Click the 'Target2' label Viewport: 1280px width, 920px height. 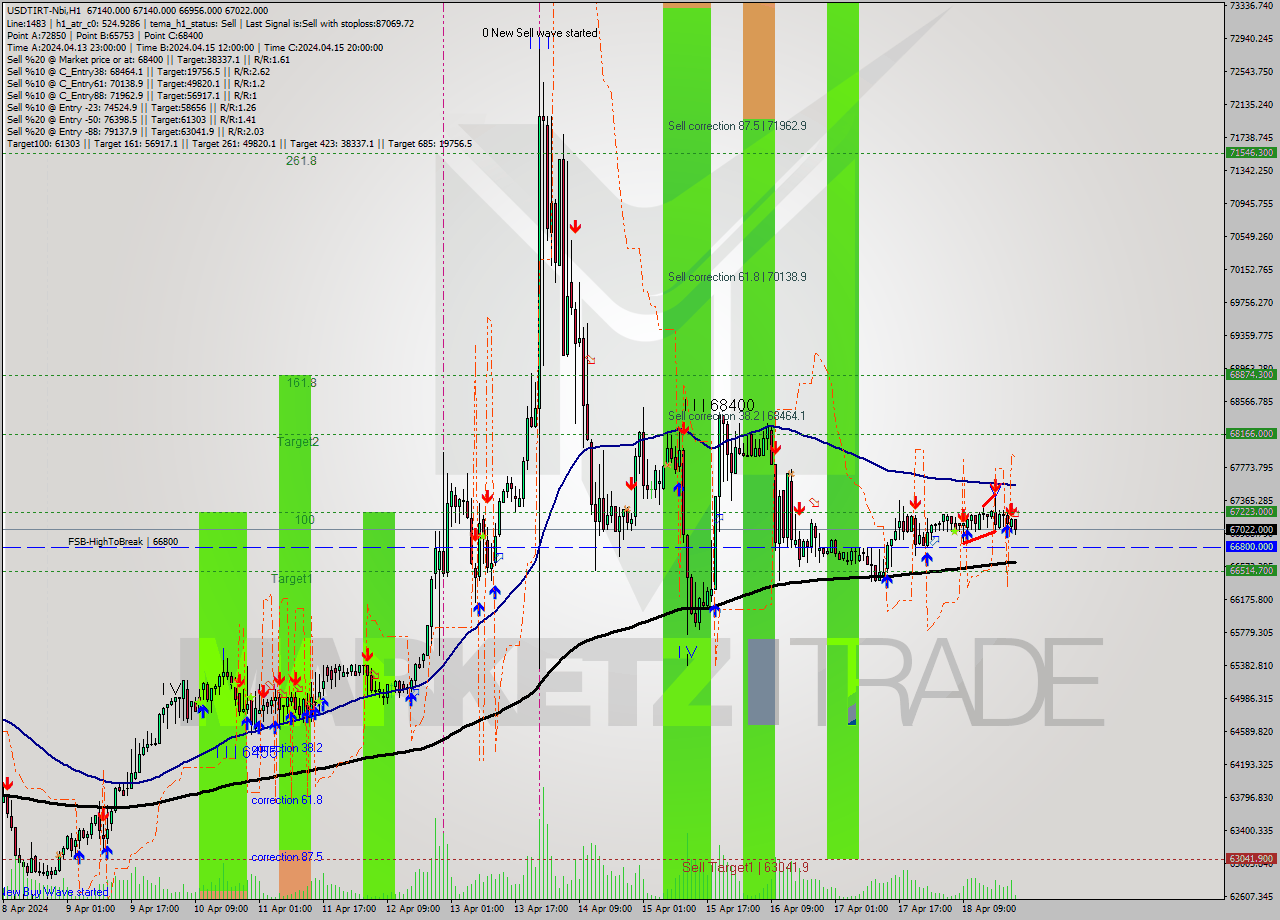[298, 441]
